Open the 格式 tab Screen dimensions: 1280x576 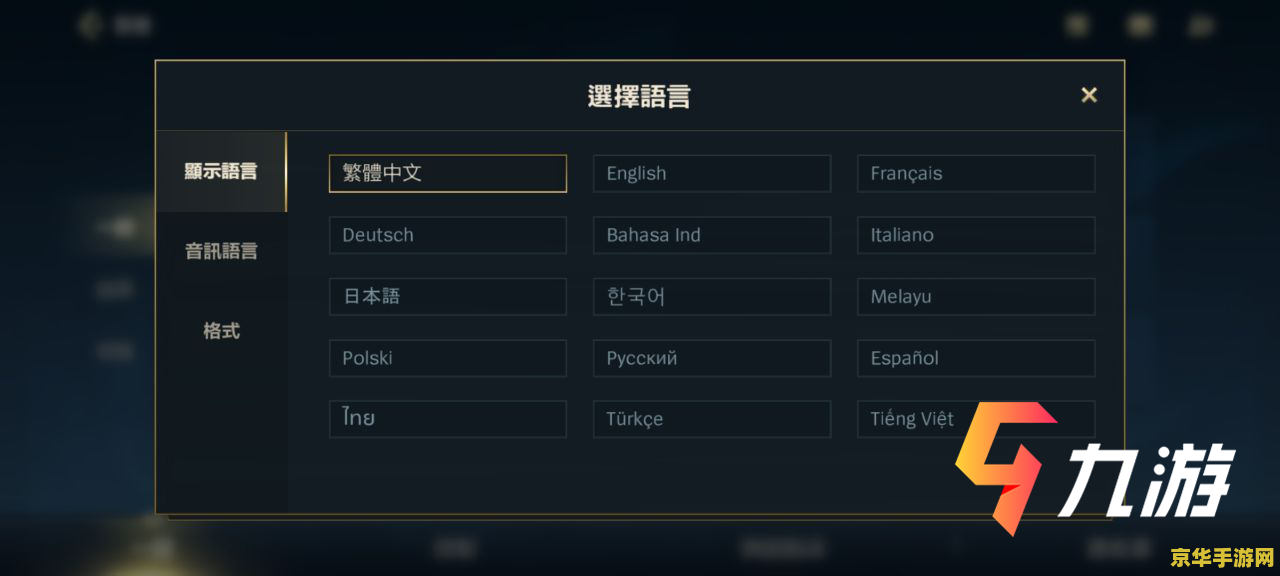click(221, 331)
